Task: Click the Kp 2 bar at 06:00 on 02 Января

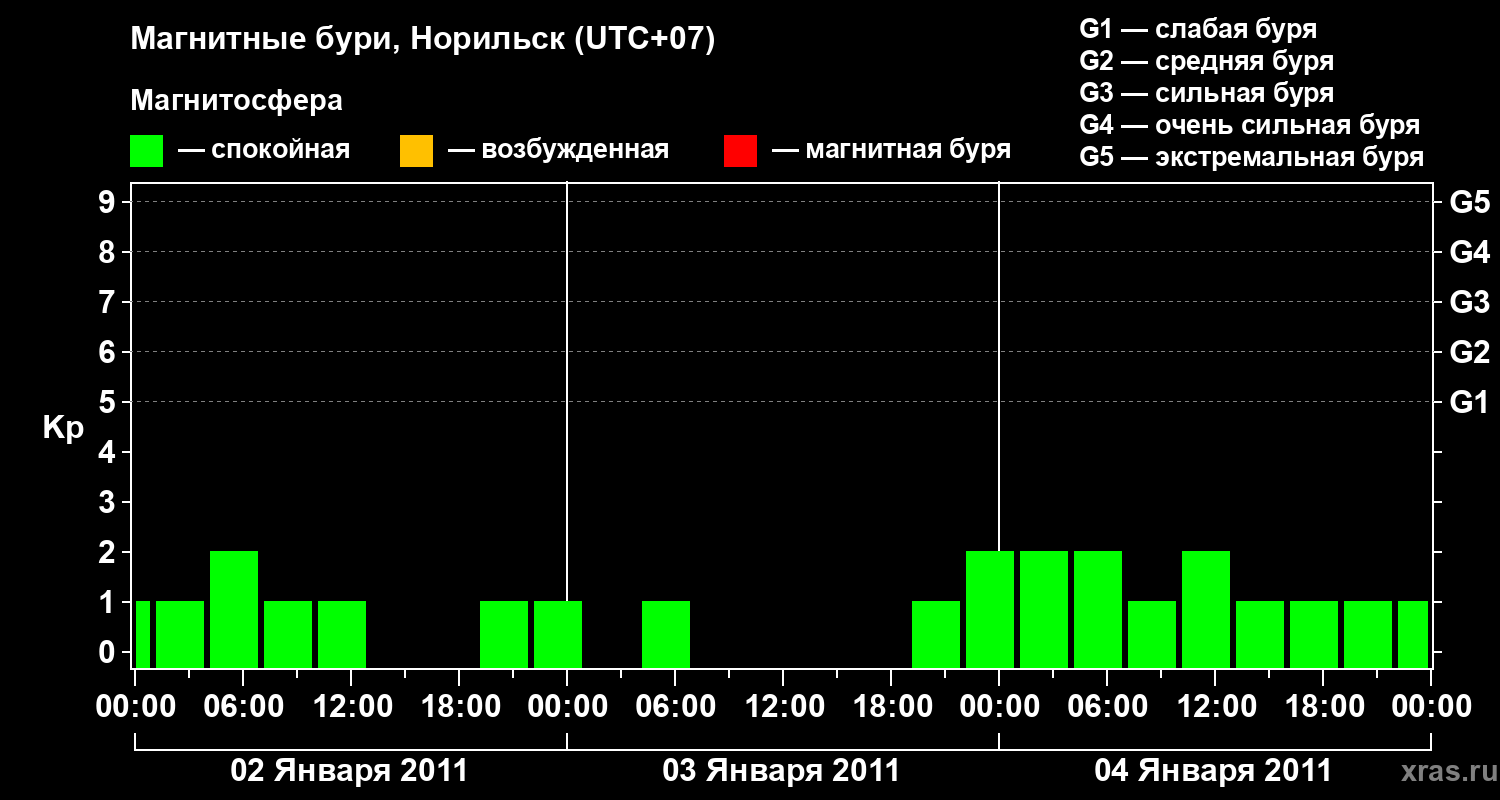Action: [x=234, y=609]
